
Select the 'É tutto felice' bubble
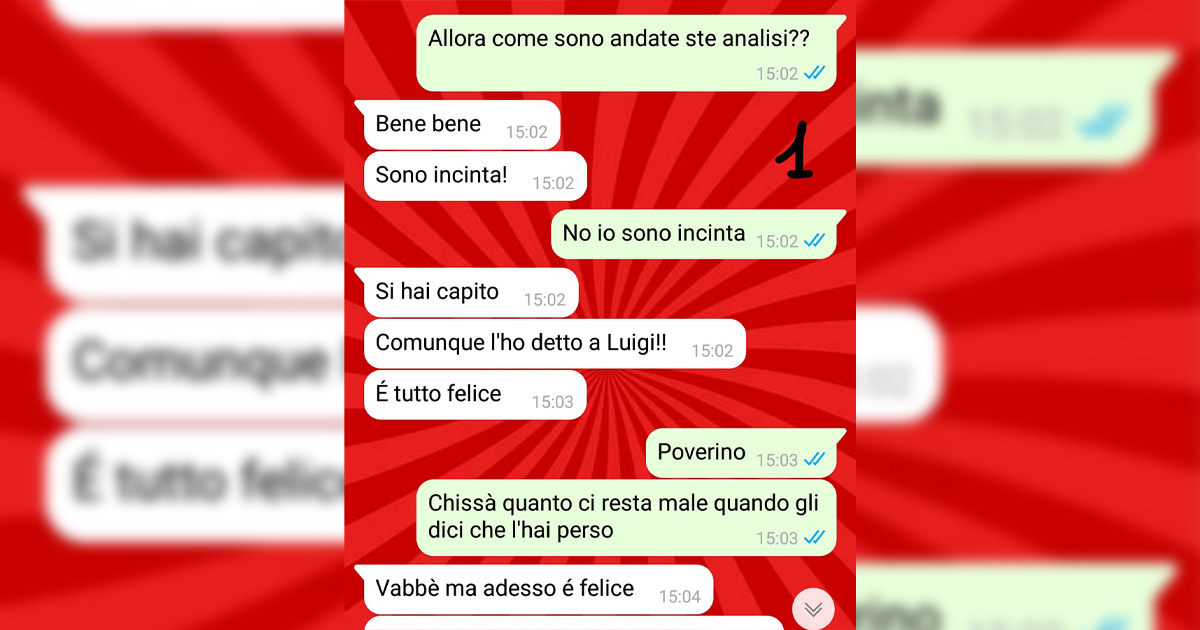point(474,395)
